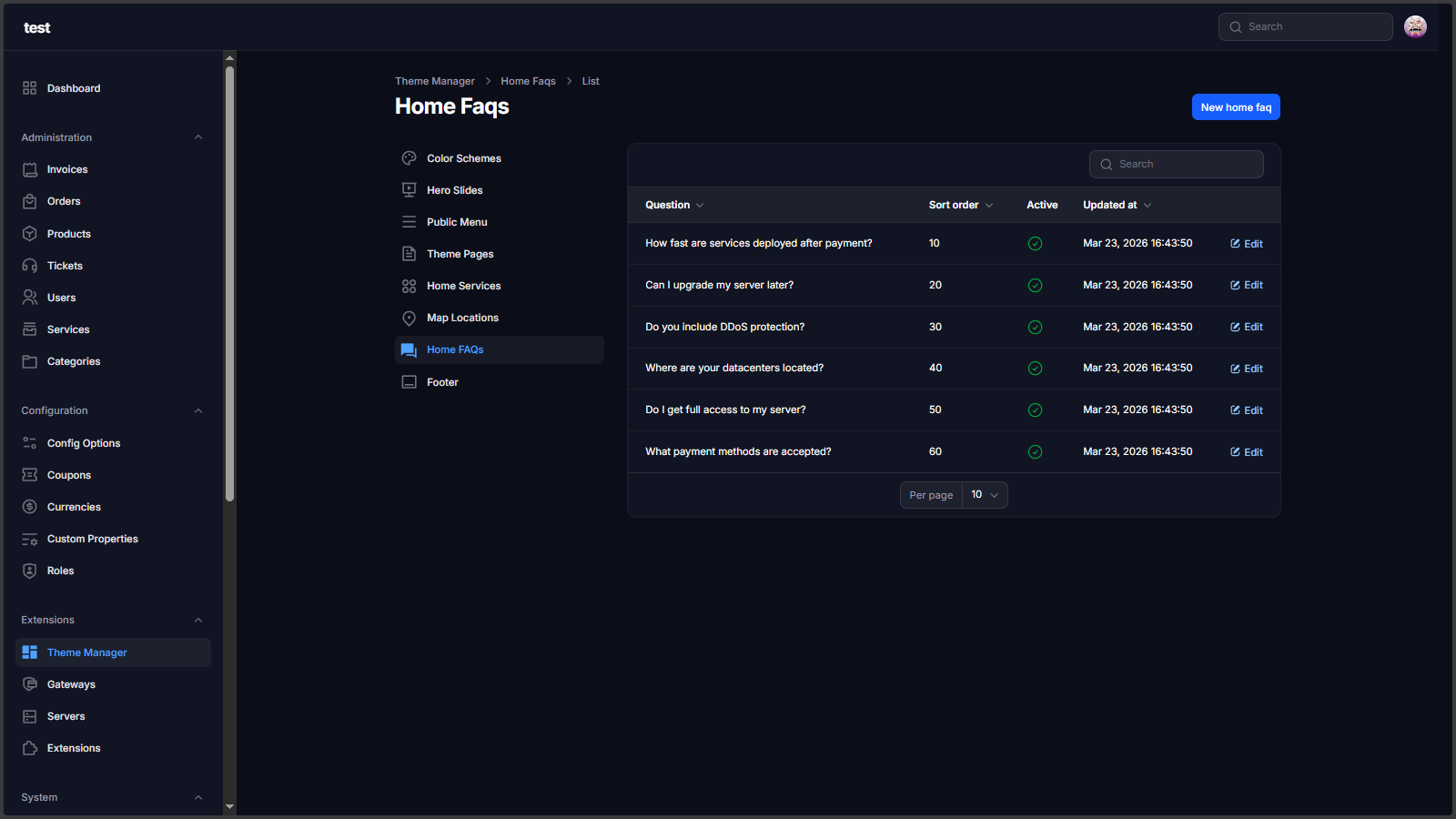Click the Dashboard grid icon
Image resolution: width=1456 pixels, height=819 pixels.
pyautogui.click(x=30, y=88)
